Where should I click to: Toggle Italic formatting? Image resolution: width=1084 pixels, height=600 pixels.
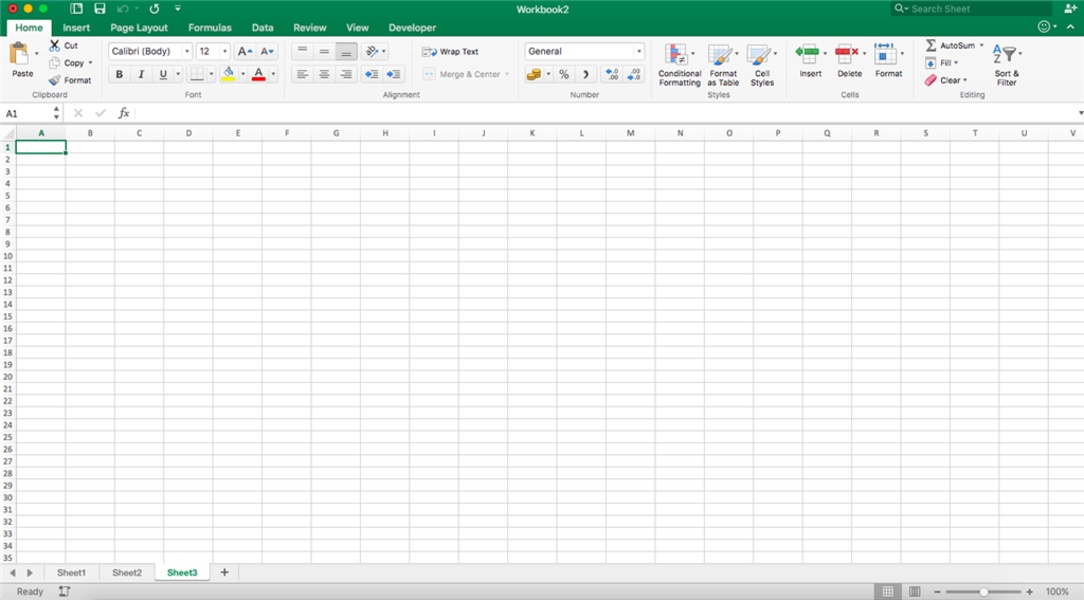(141, 74)
